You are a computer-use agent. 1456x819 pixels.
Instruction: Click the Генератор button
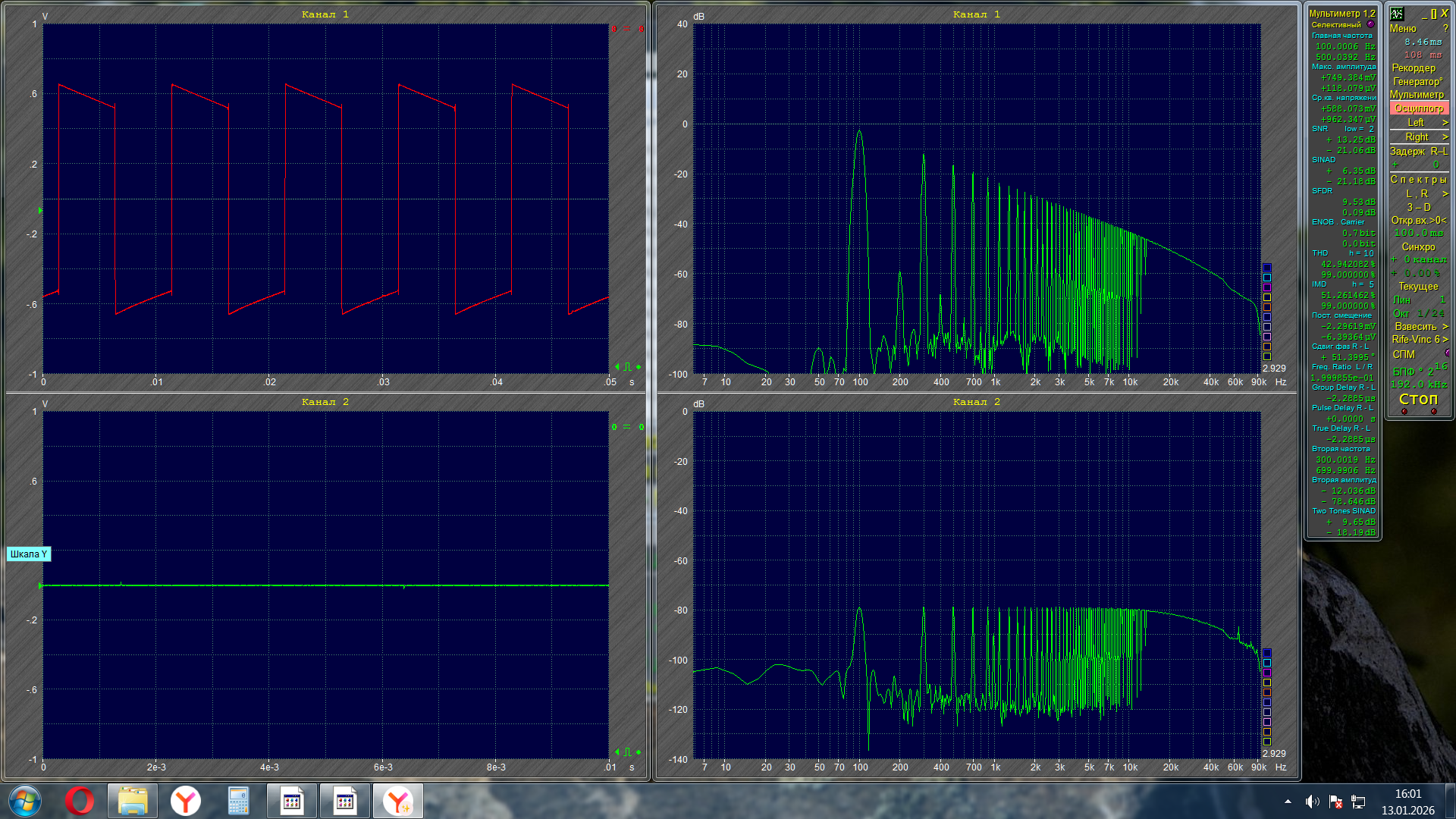click(x=1417, y=81)
